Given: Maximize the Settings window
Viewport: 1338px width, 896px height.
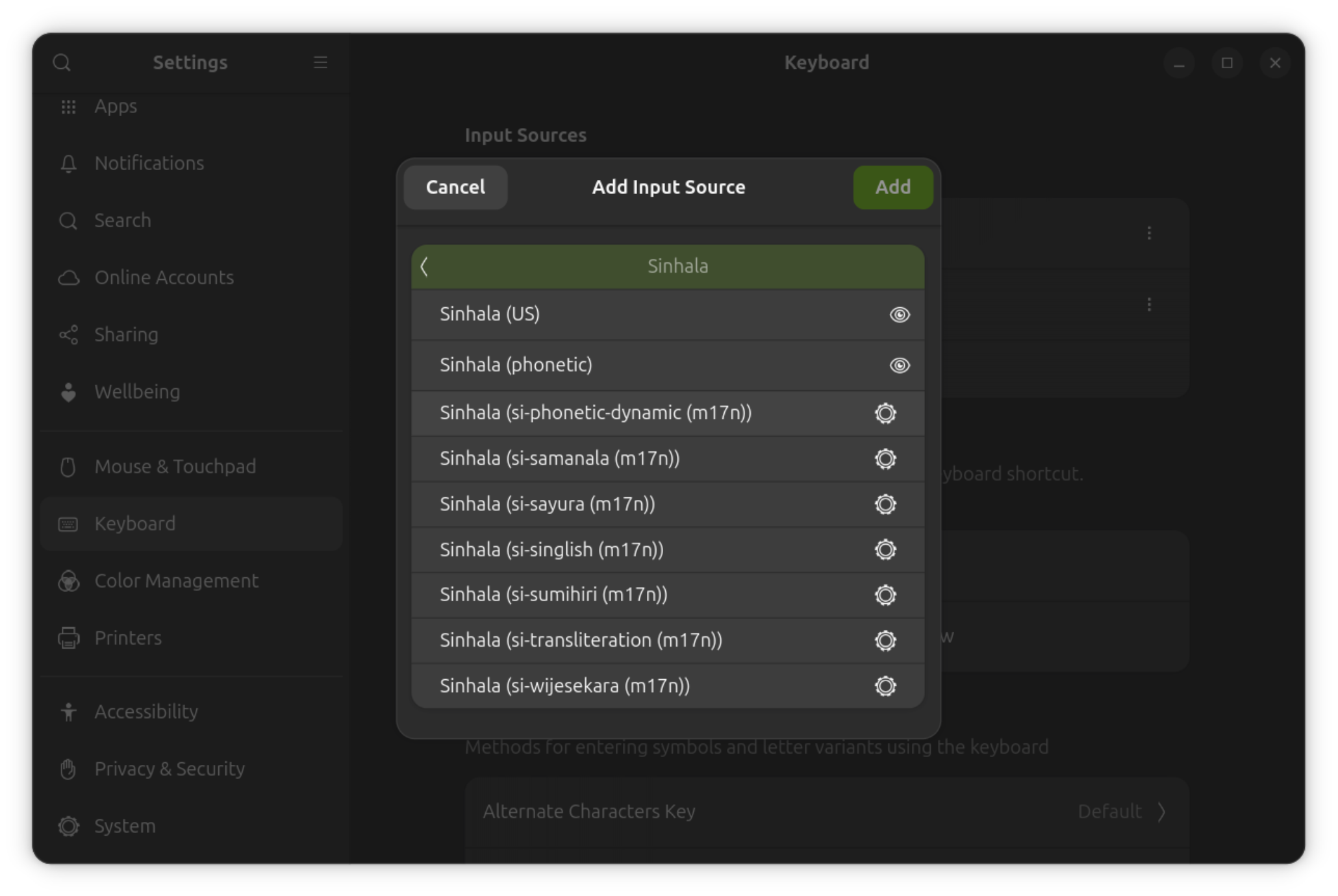Looking at the screenshot, I should [1227, 63].
